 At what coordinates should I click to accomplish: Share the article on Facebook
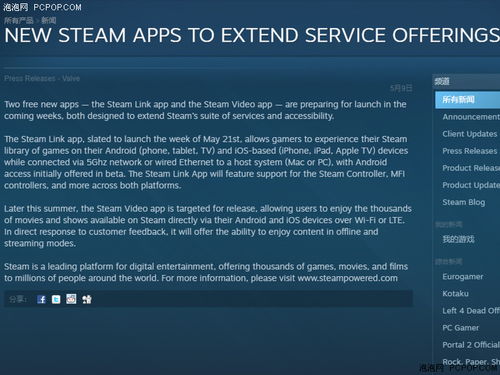41,299
